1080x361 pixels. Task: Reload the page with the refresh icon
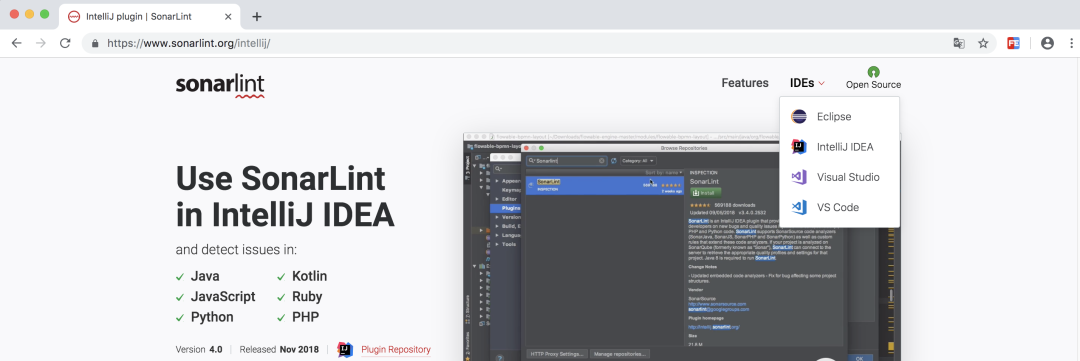(65, 43)
